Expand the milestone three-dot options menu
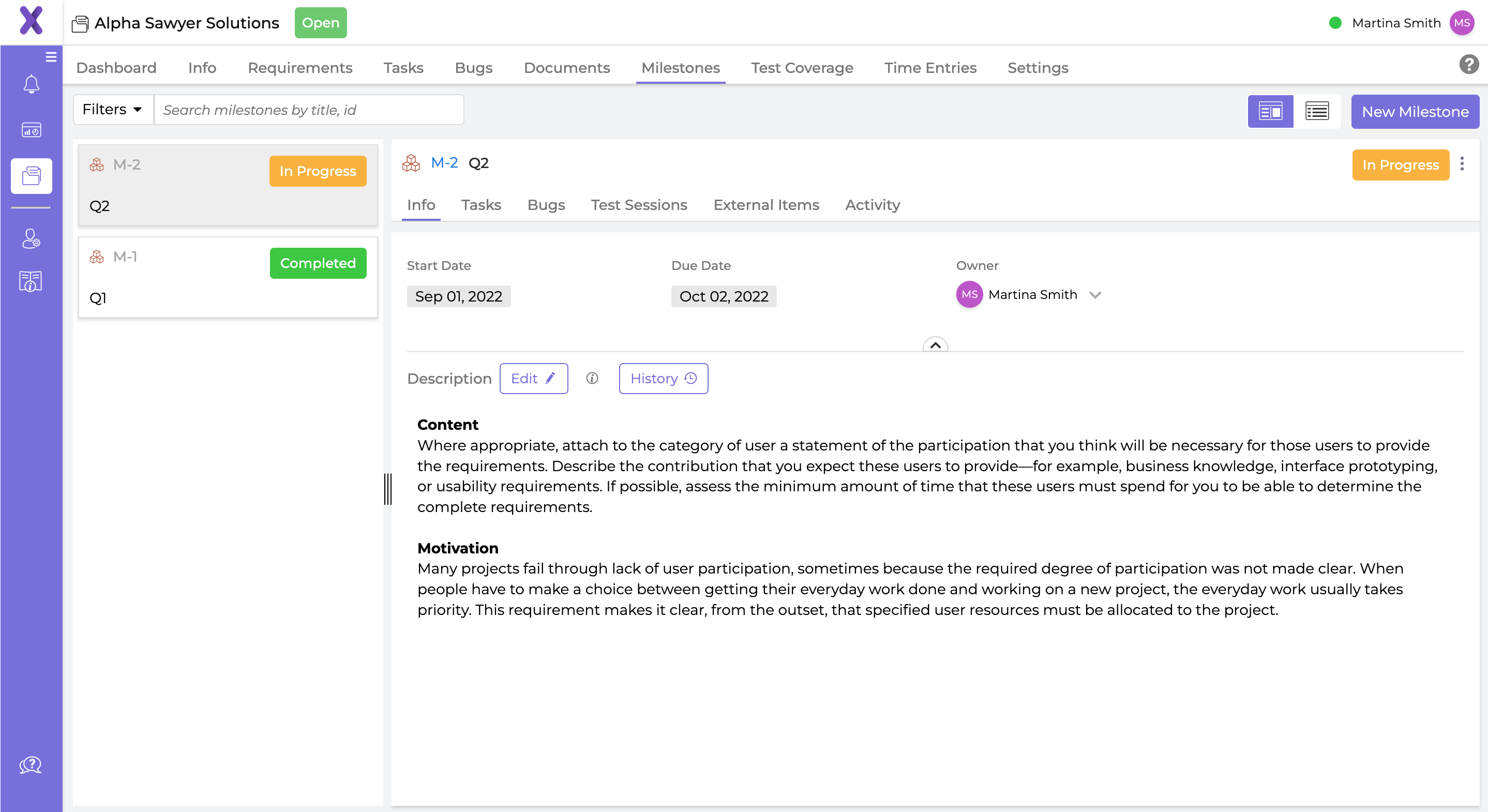The image size is (1488, 812). [1464, 164]
